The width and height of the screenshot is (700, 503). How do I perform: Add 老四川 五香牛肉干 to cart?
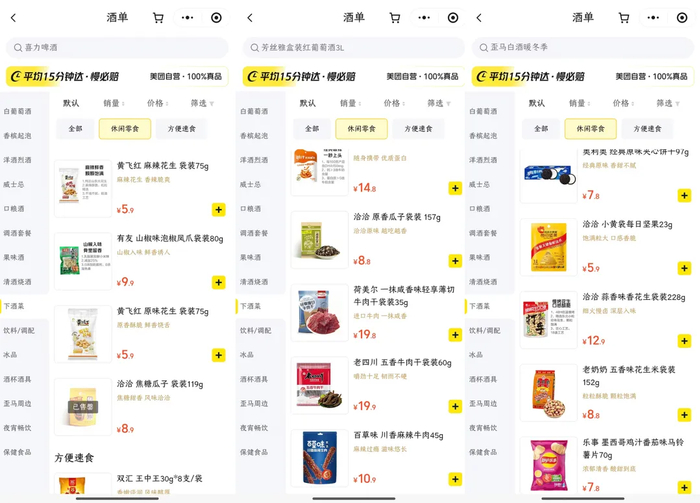tap(455, 406)
